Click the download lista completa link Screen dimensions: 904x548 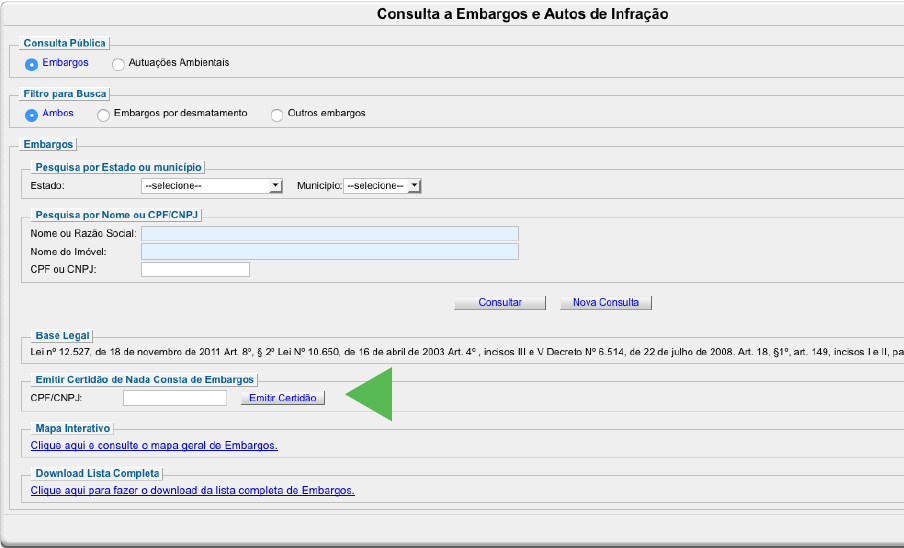pos(193,490)
